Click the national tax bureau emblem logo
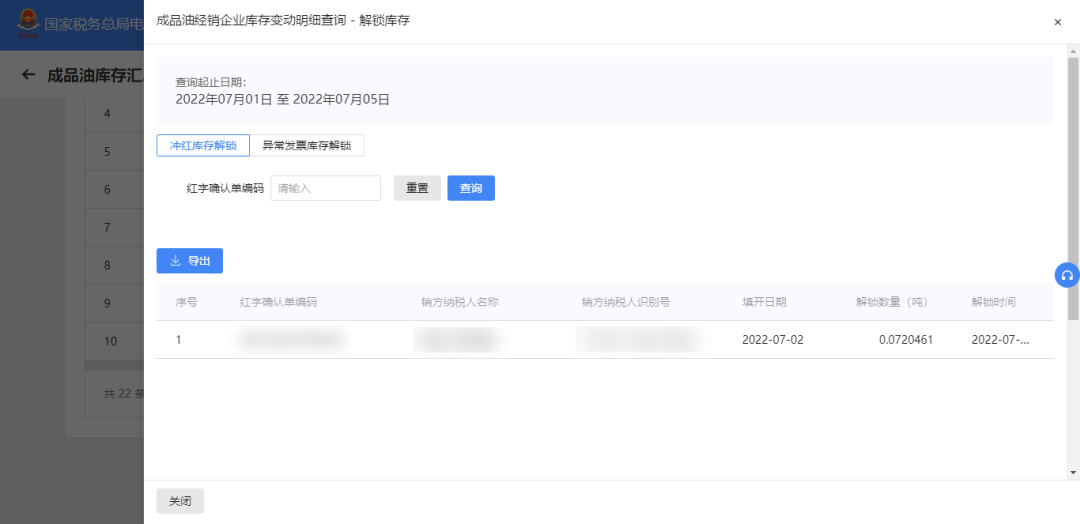The height and width of the screenshot is (524, 1080). pyautogui.click(x=24, y=22)
